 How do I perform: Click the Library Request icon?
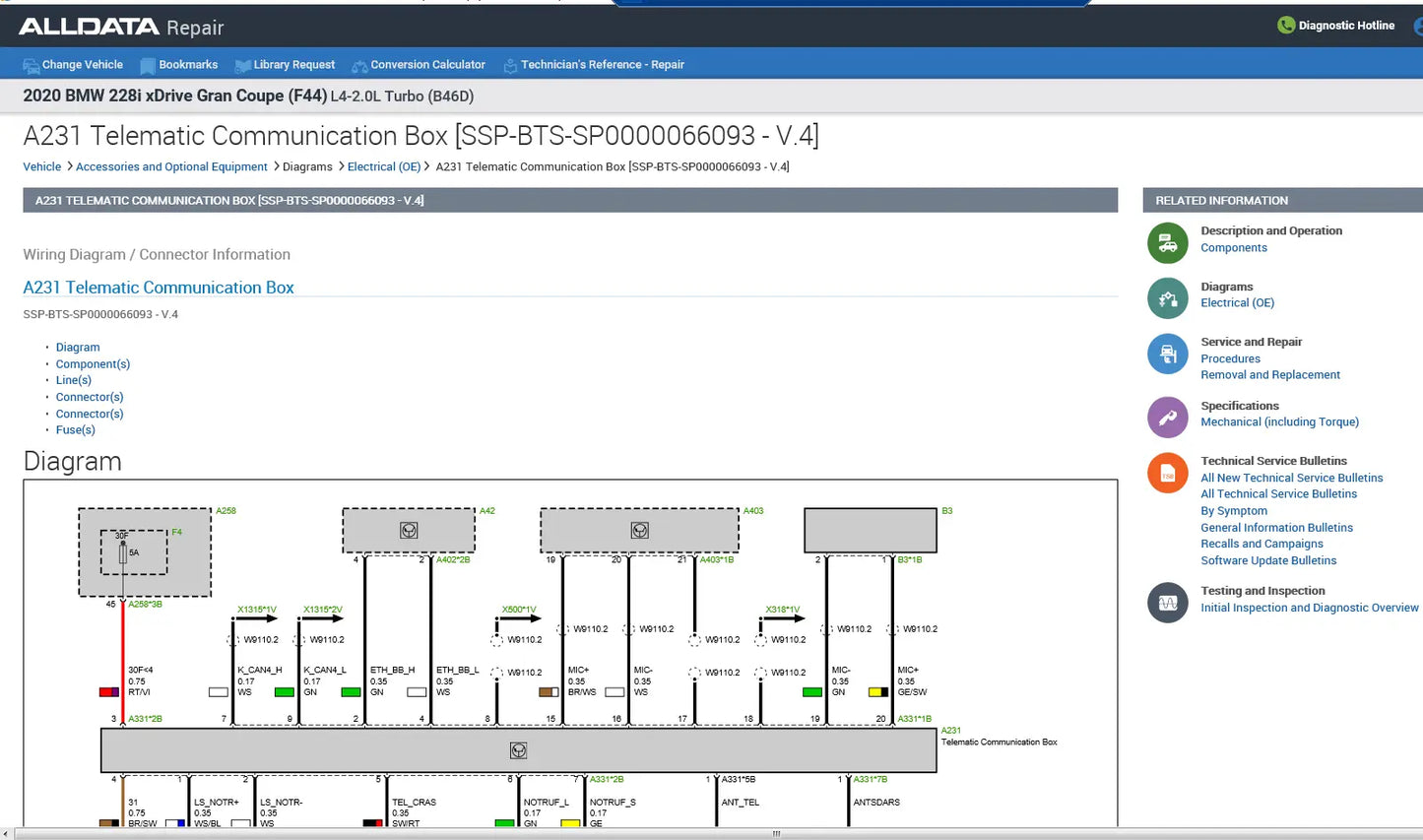coord(242,66)
